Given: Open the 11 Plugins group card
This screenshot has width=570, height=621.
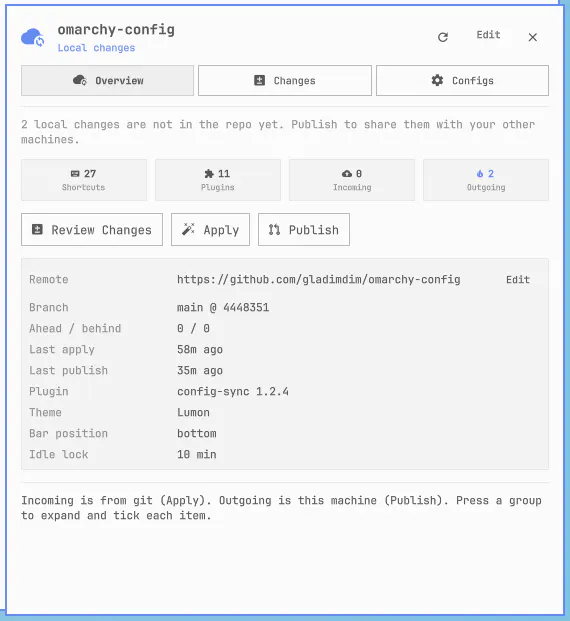Looking at the screenshot, I should click(218, 180).
